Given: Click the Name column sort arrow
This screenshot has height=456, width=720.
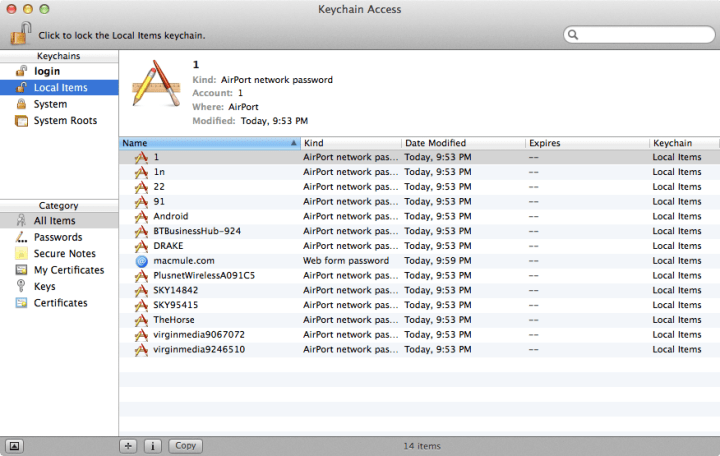Looking at the screenshot, I should click(x=293, y=143).
